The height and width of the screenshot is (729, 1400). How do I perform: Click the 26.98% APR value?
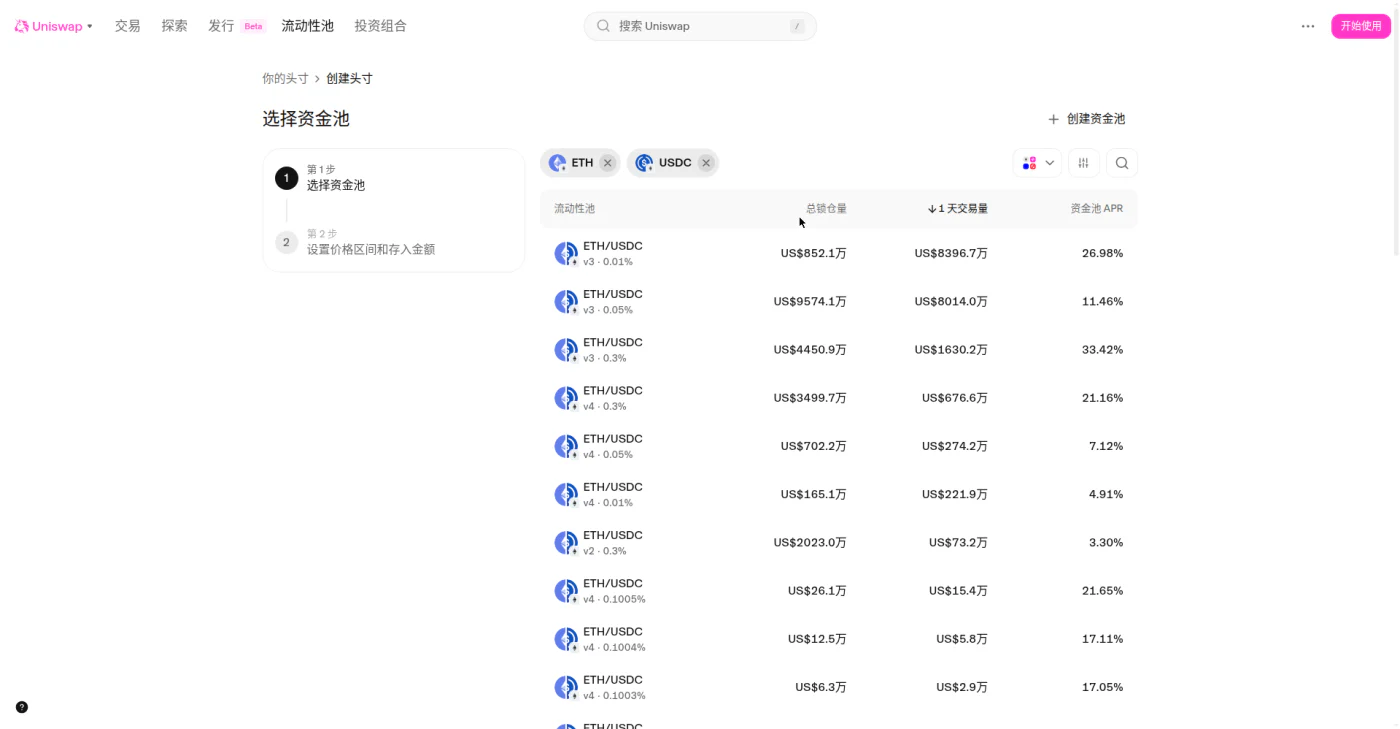click(1102, 253)
